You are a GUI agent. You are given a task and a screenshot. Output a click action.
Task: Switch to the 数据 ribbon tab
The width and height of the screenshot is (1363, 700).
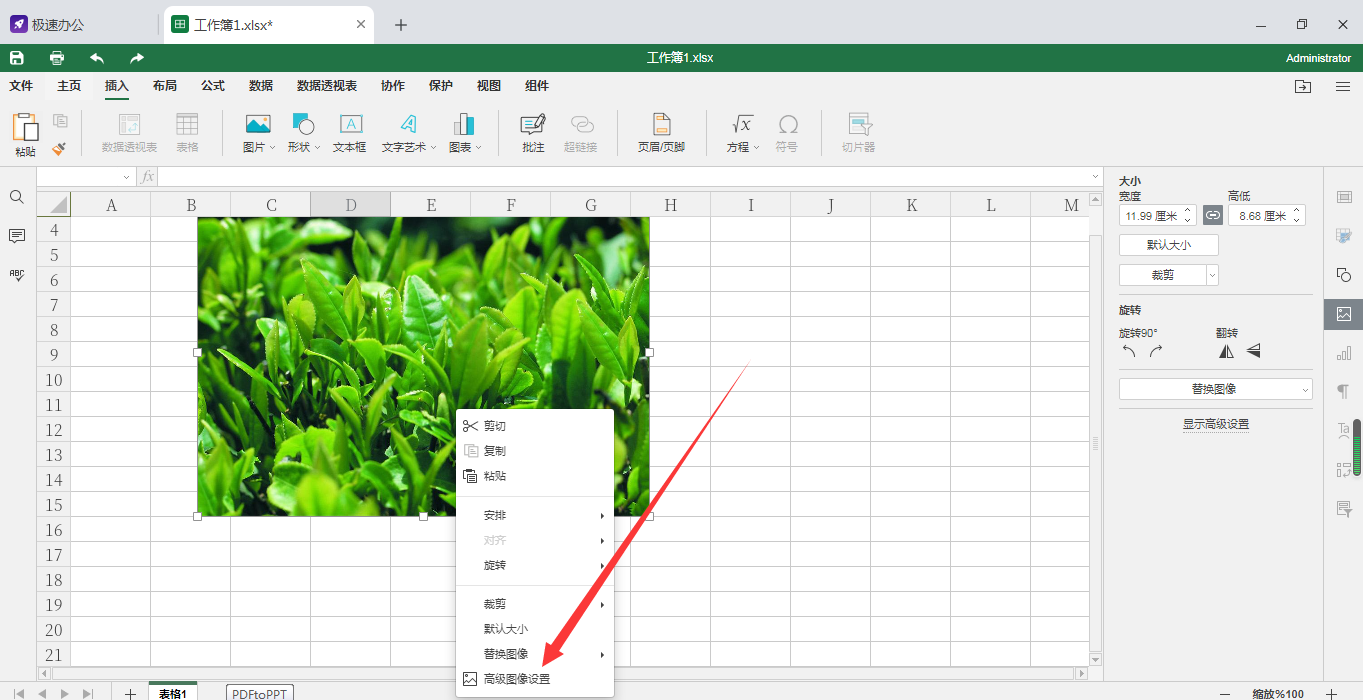click(x=261, y=86)
